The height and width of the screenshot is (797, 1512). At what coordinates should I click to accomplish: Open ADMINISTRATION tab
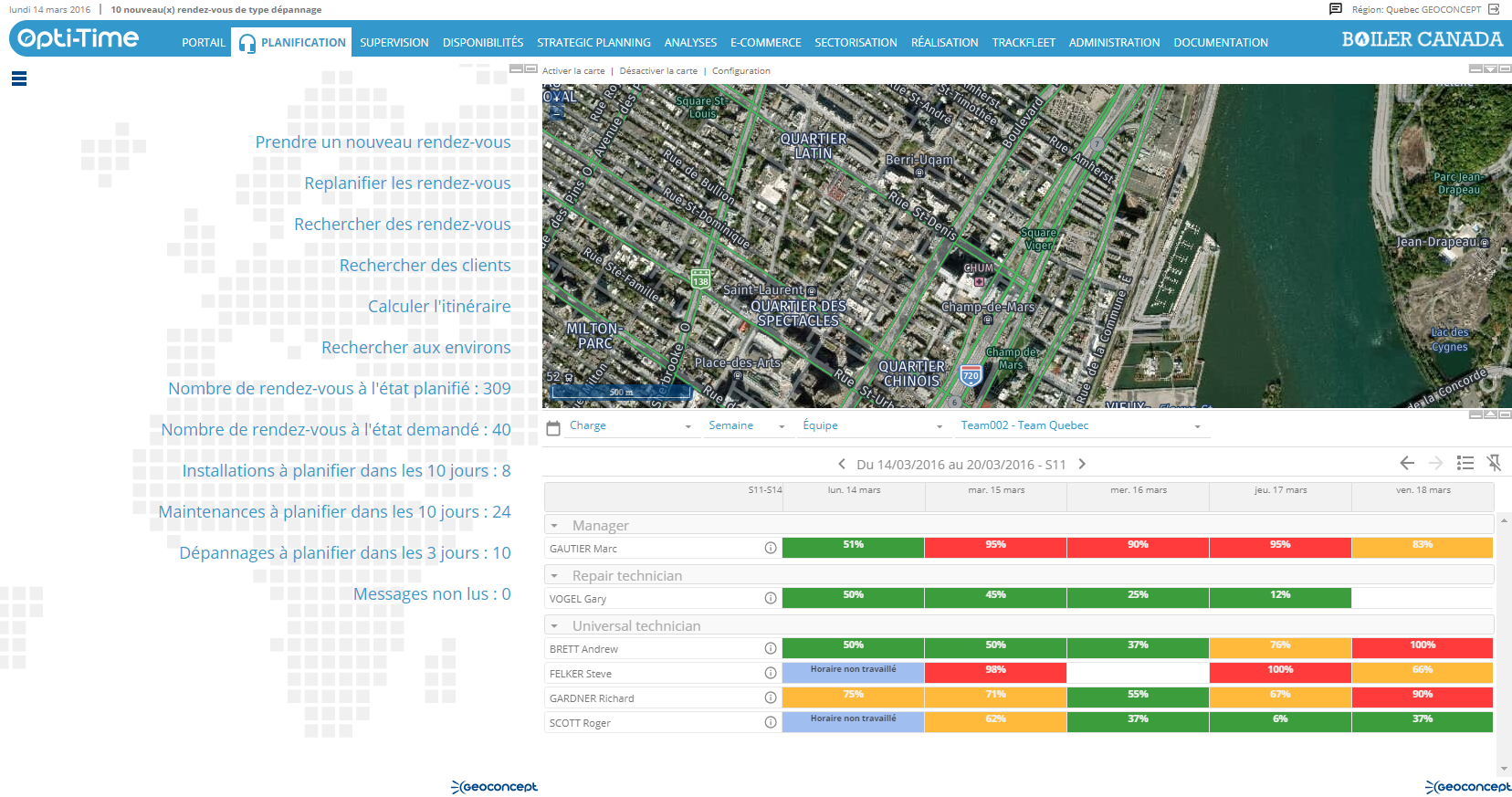(x=1114, y=43)
